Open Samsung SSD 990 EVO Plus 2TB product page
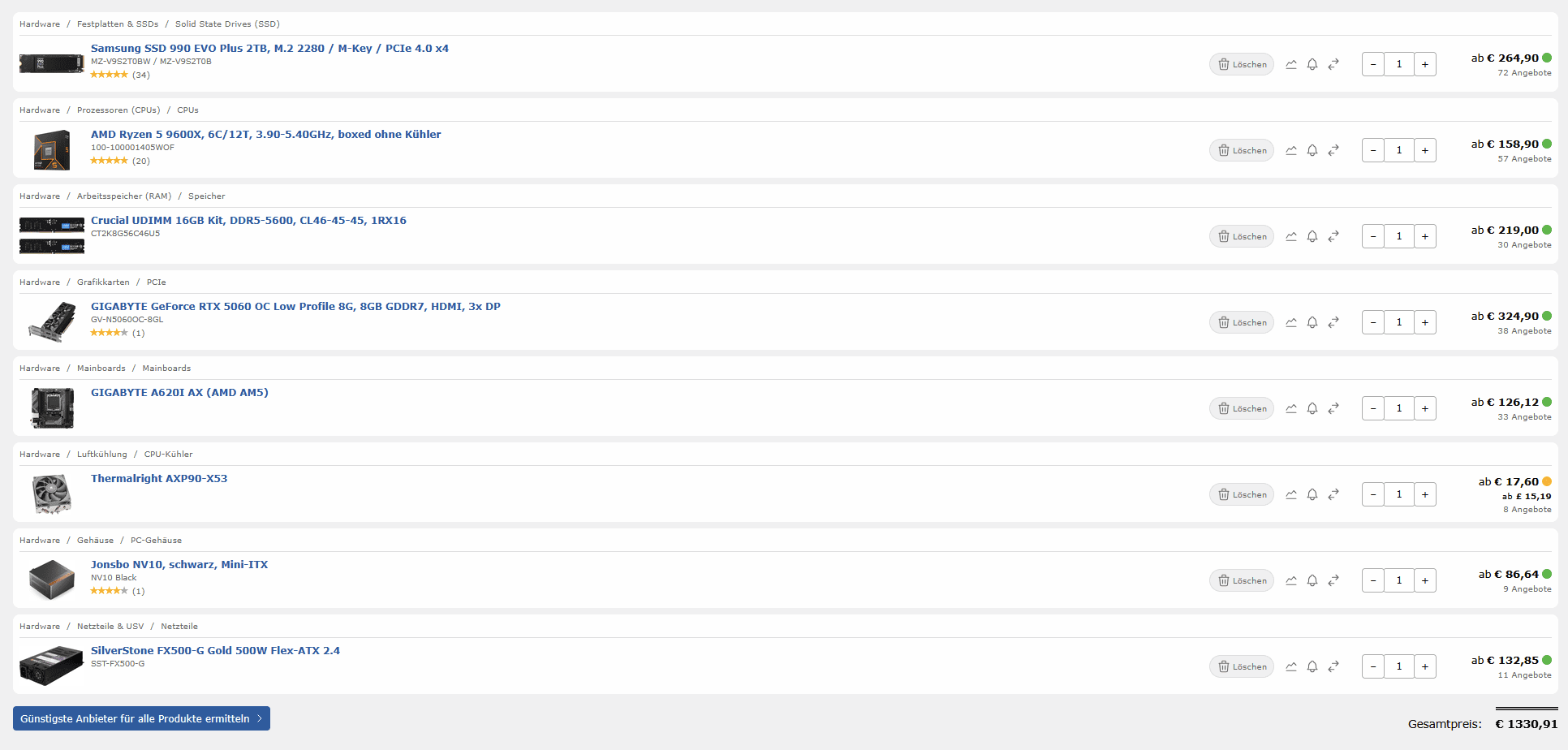 coord(269,49)
